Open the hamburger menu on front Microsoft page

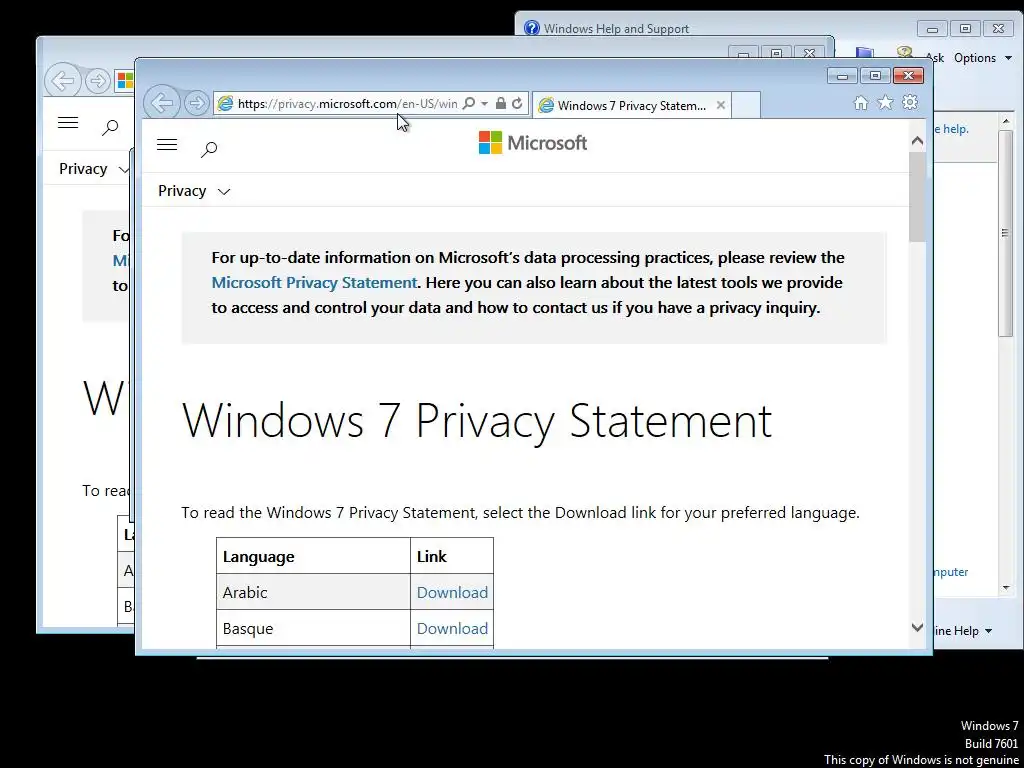(167, 144)
